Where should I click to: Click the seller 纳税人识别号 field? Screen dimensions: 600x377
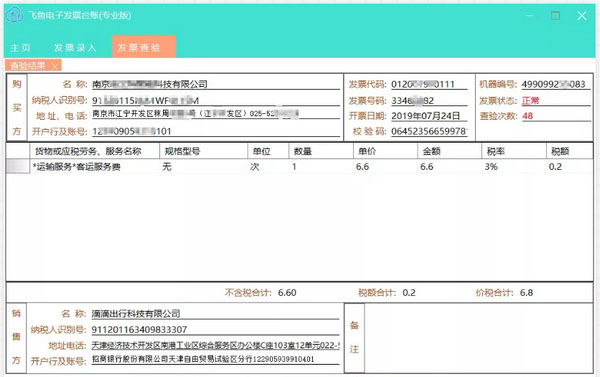pos(215,330)
